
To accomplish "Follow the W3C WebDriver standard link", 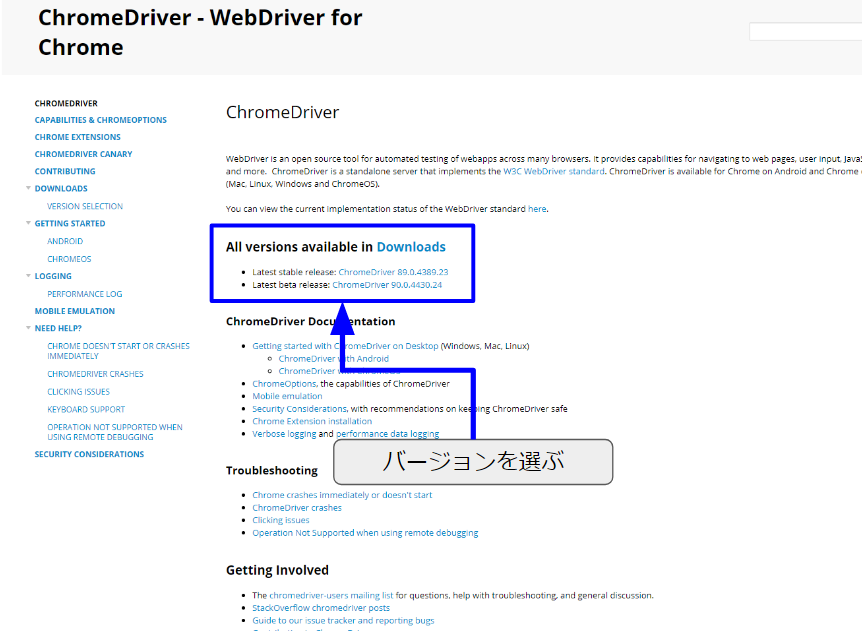I will pyautogui.click(x=554, y=171).
